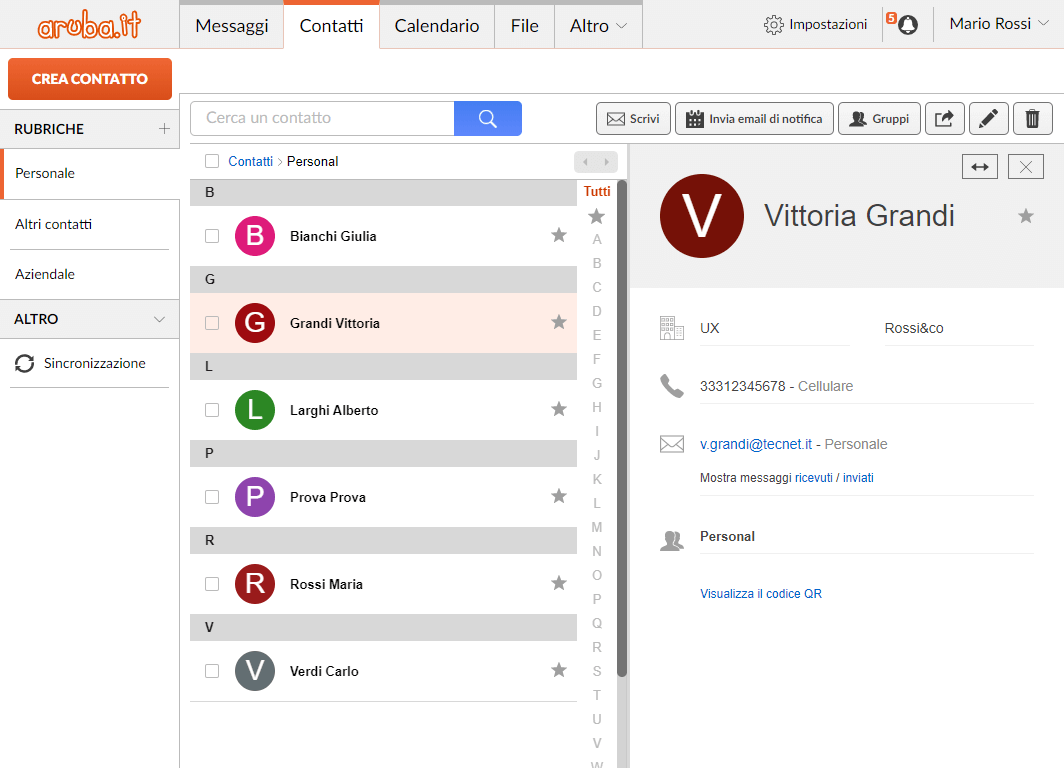Screen dimensions: 1064x768
Task: Click the ricevuti messages link
Action: tap(814, 478)
